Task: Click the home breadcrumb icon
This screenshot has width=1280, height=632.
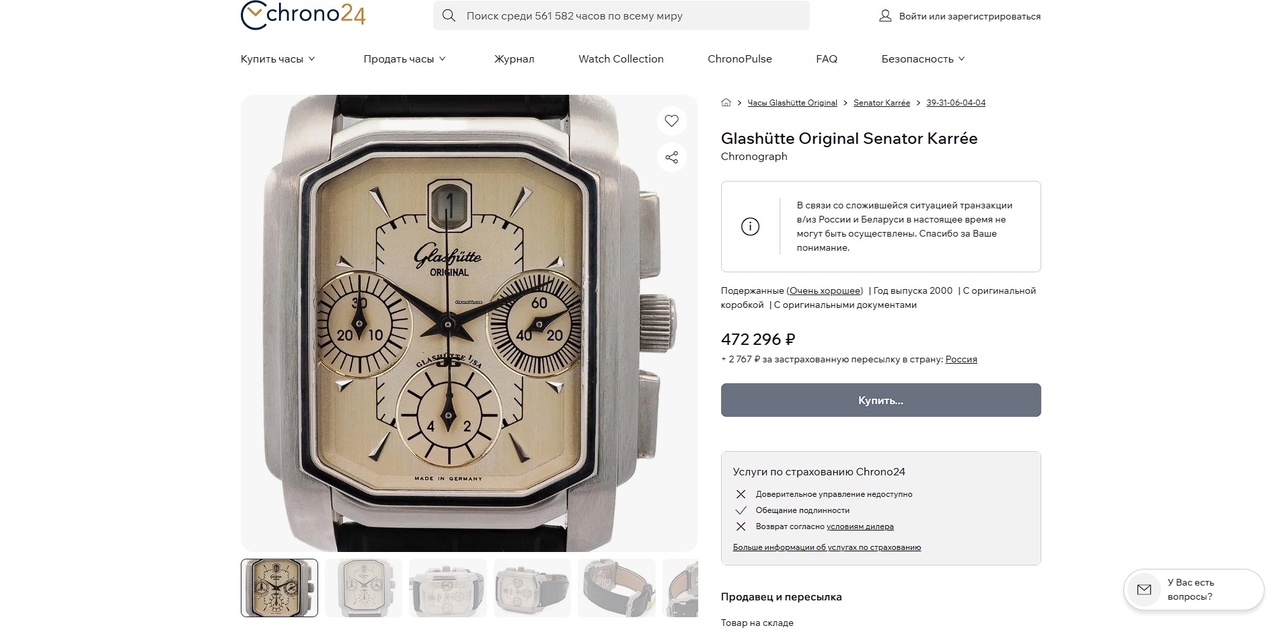Action: coord(726,102)
